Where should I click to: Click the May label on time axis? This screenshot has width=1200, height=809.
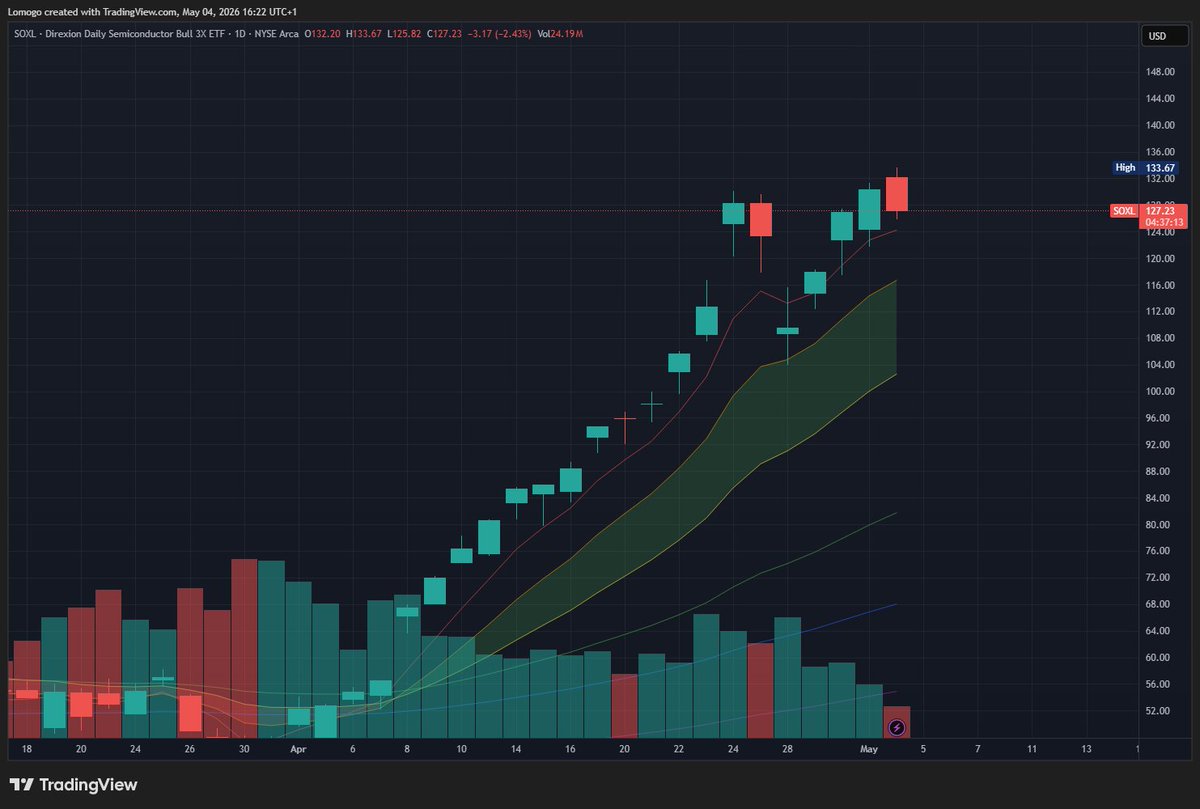click(x=868, y=748)
